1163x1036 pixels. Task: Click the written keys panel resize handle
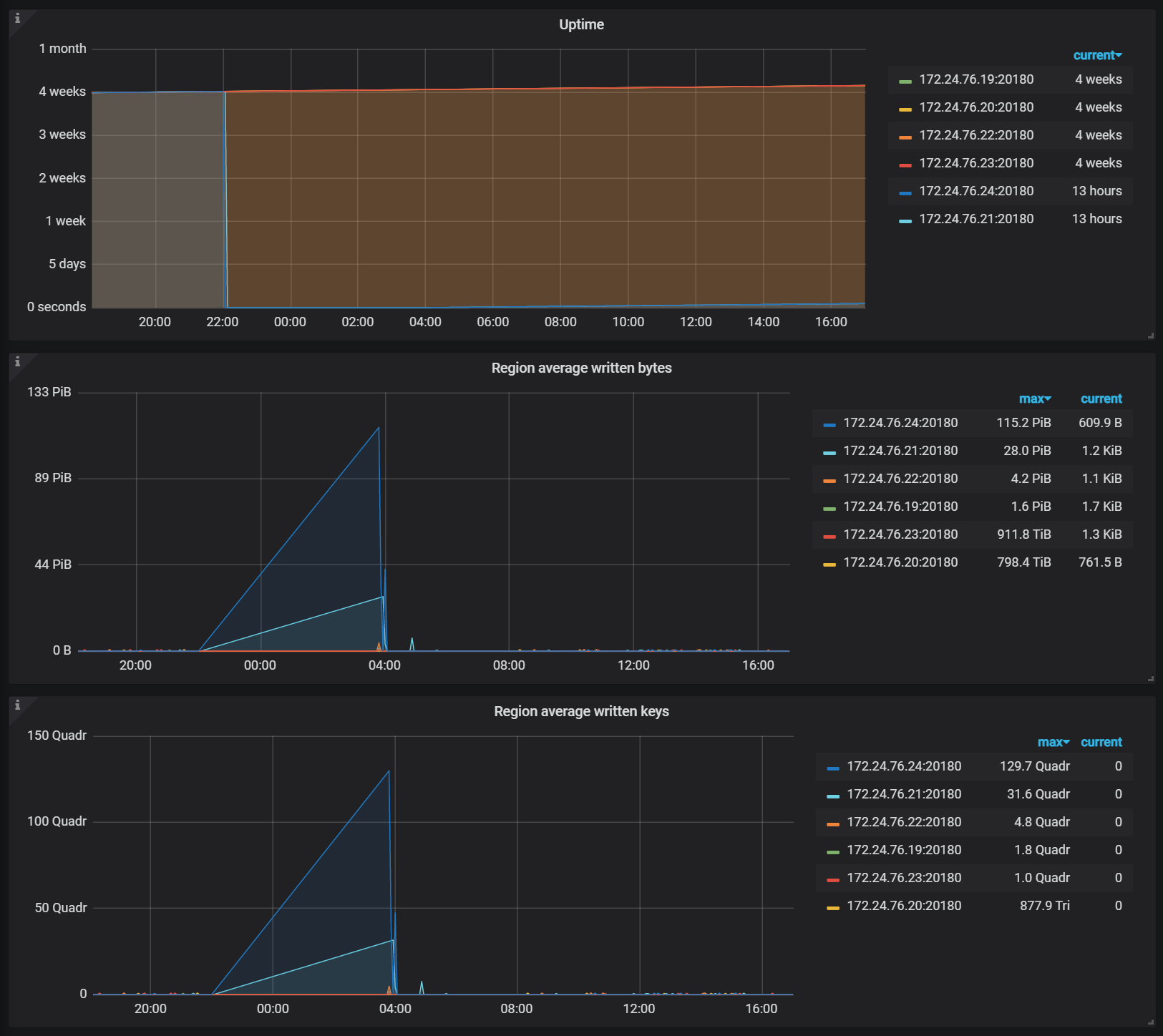click(1151, 1022)
